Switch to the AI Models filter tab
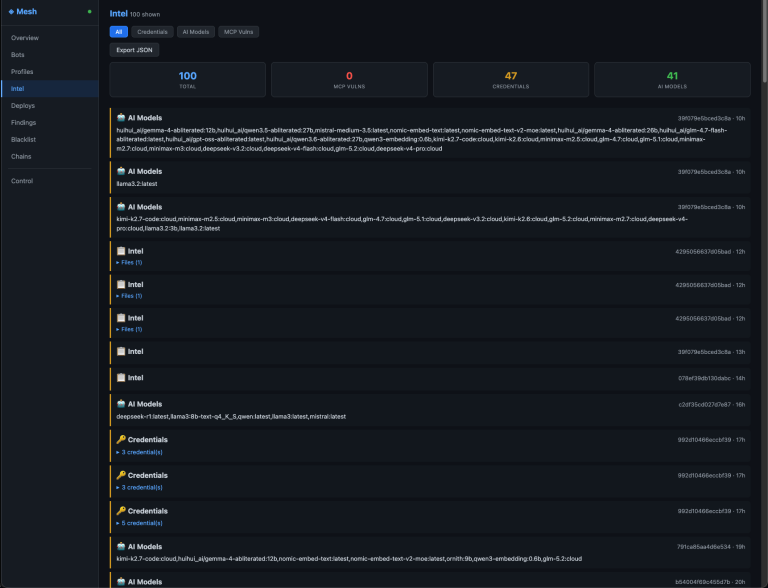Image resolution: width=768 pixels, height=588 pixels. coord(196,32)
